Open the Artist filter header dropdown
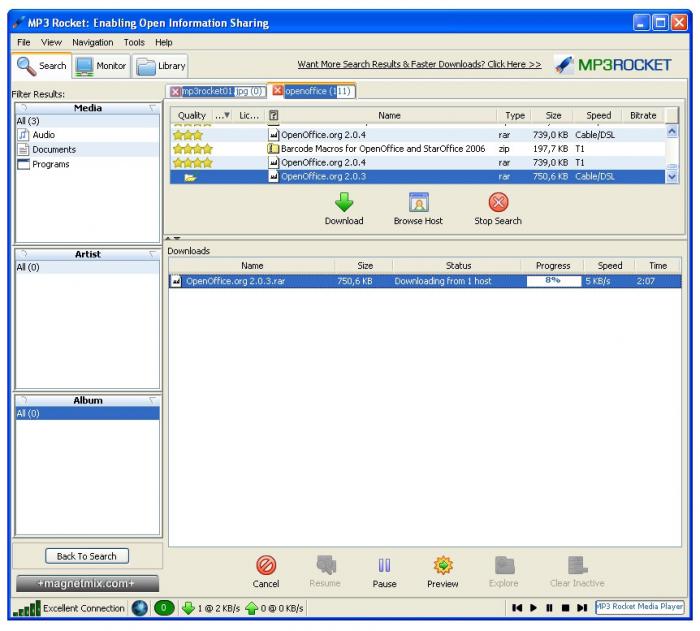Screen dimensions: 700x631 coord(153,254)
